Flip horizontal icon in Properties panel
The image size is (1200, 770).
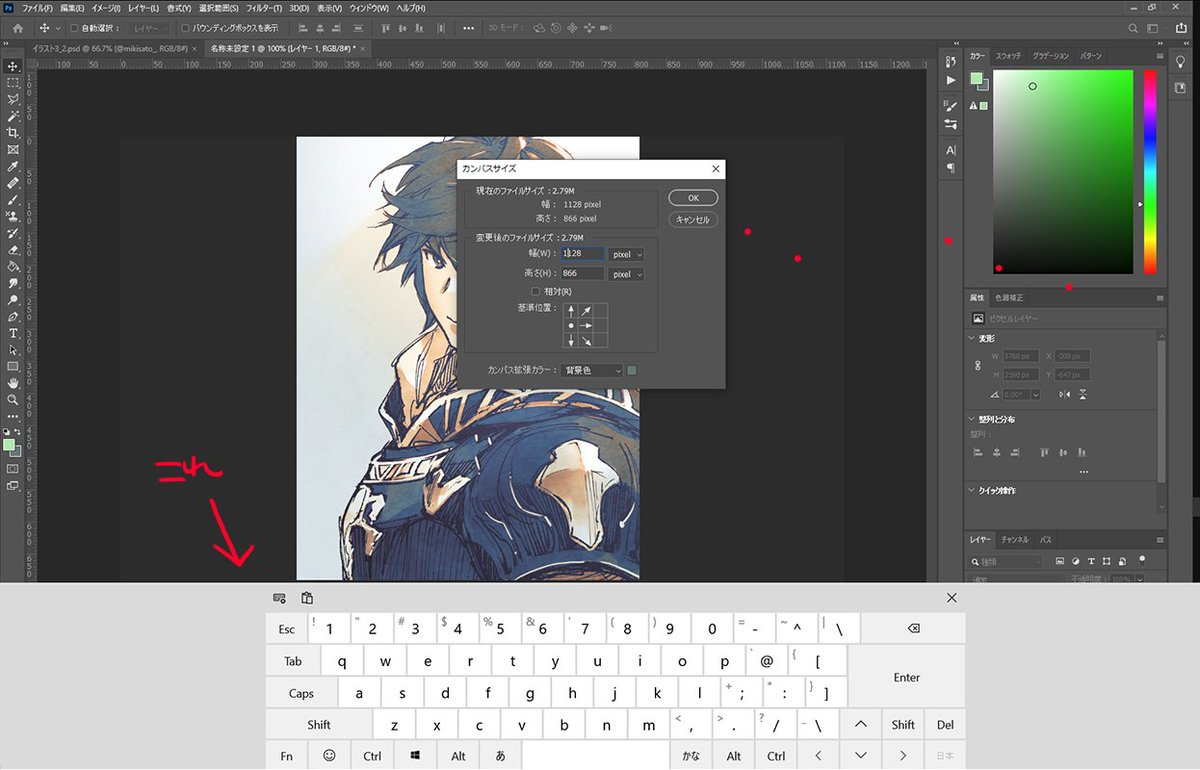click(1064, 394)
